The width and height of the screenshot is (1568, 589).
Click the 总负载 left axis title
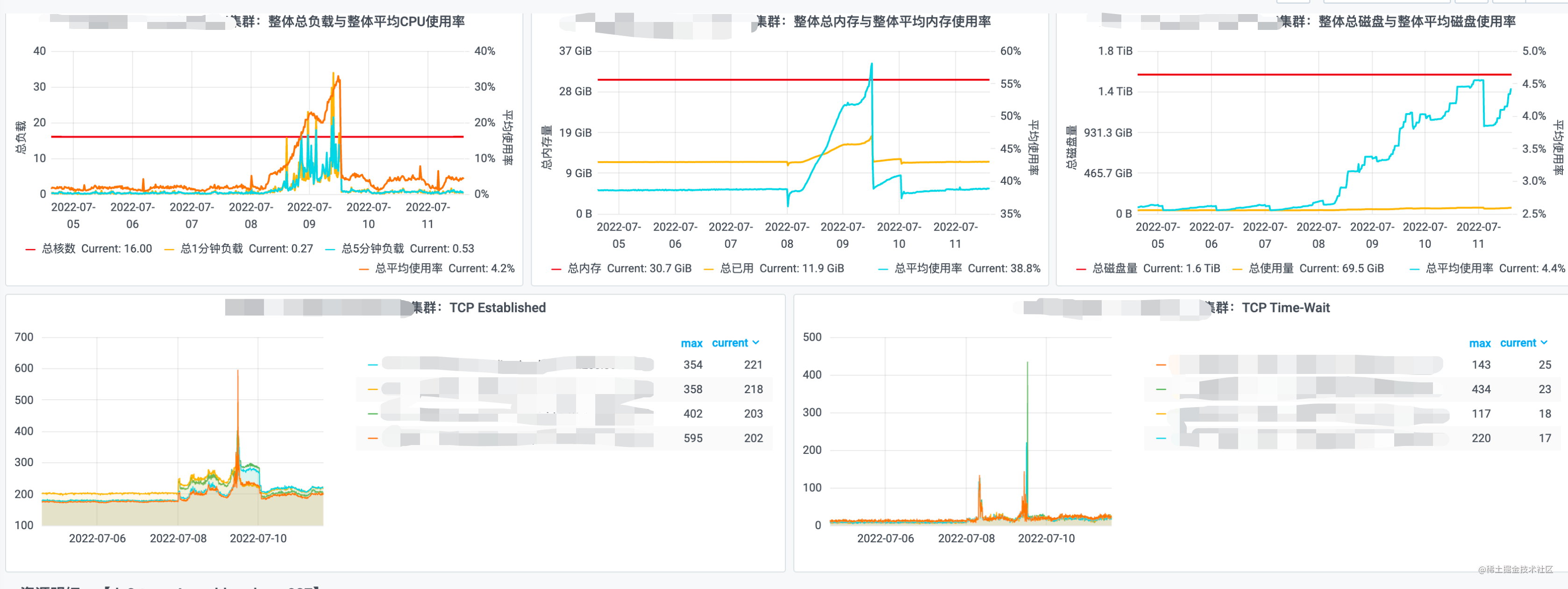pyautogui.click(x=21, y=136)
